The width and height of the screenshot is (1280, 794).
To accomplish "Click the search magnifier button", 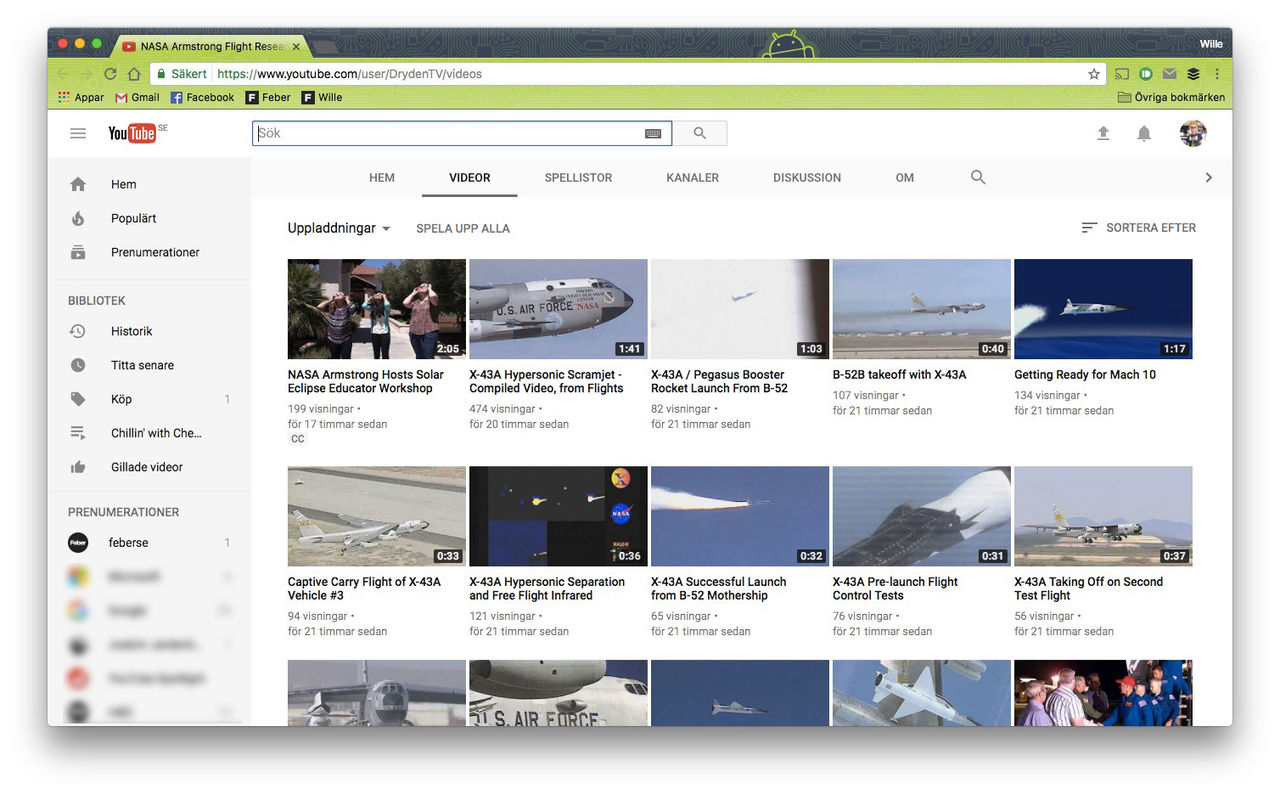I will coord(699,132).
